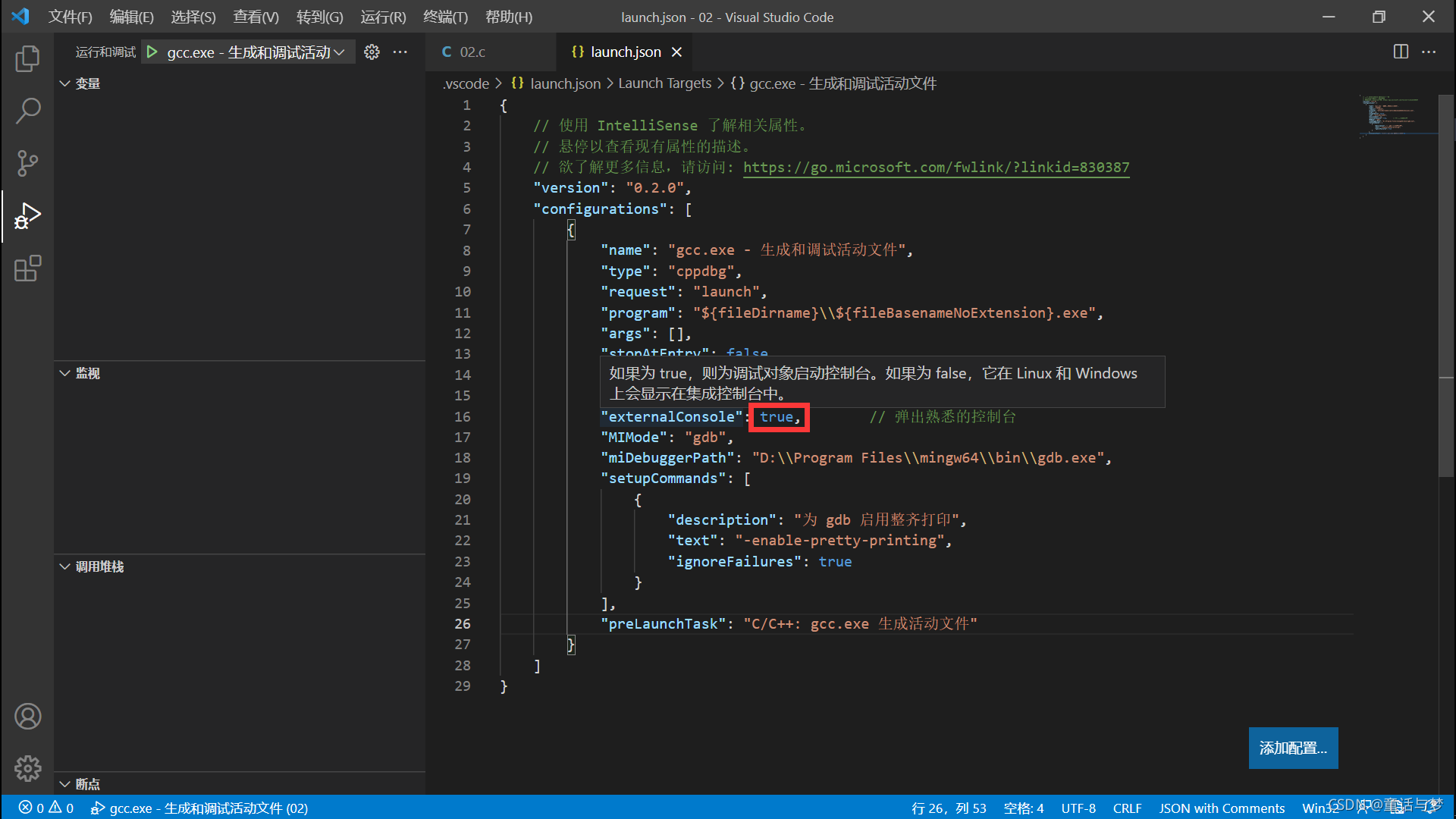Click the "preLaunchTask" key on line 26

[664, 623]
